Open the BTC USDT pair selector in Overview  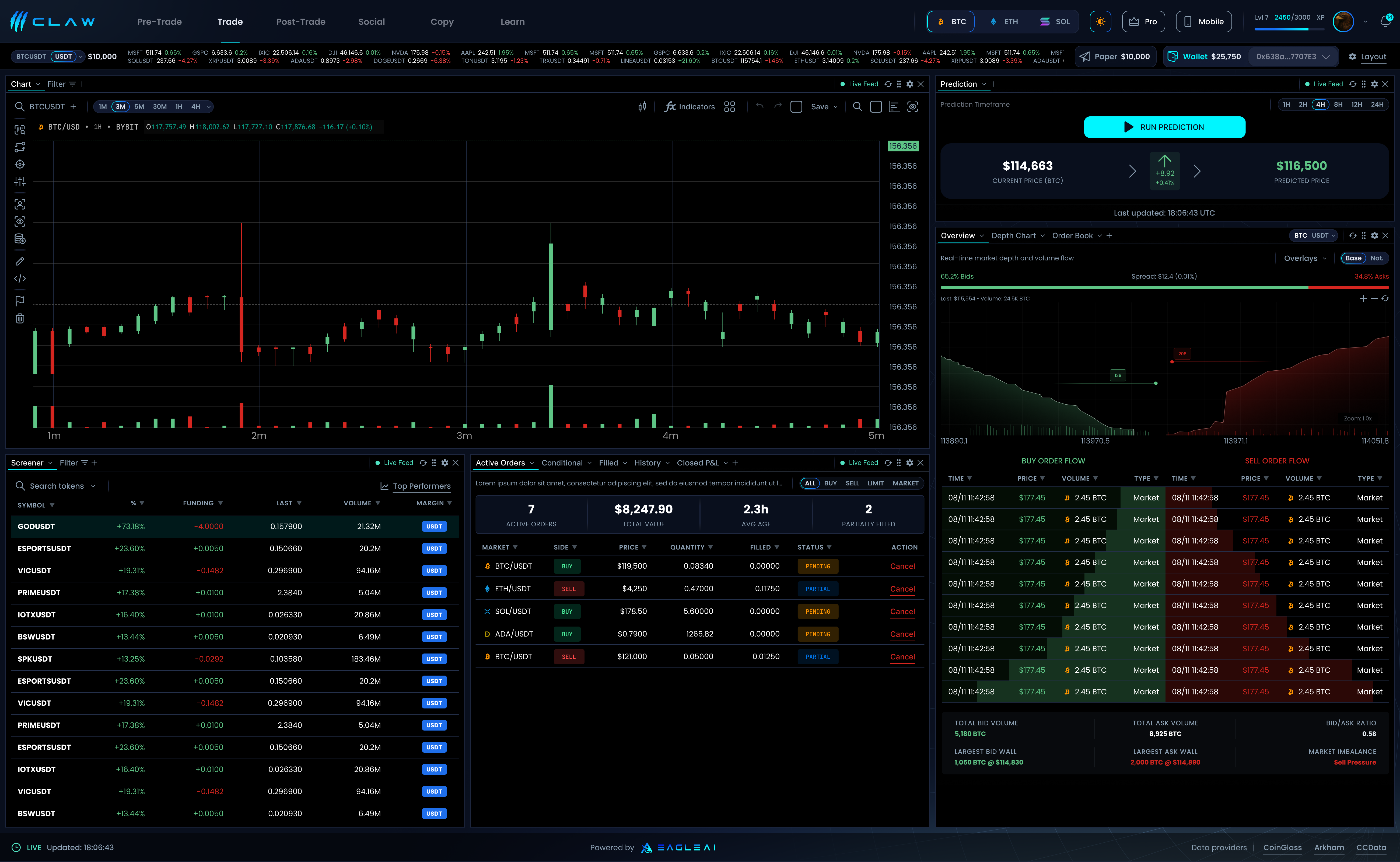click(1314, 235)
